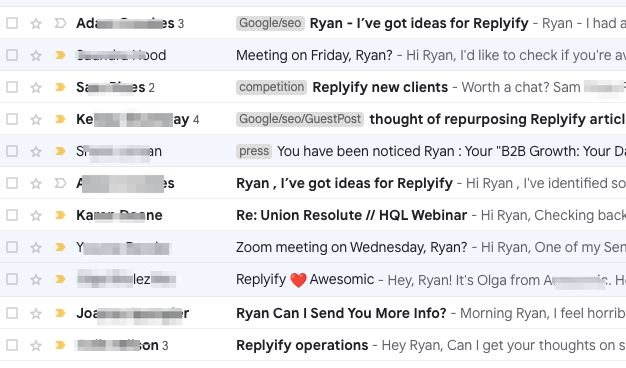Select checkbox for 'Replyify operations' email
The image size is (626, 368).
coord(12,345)
